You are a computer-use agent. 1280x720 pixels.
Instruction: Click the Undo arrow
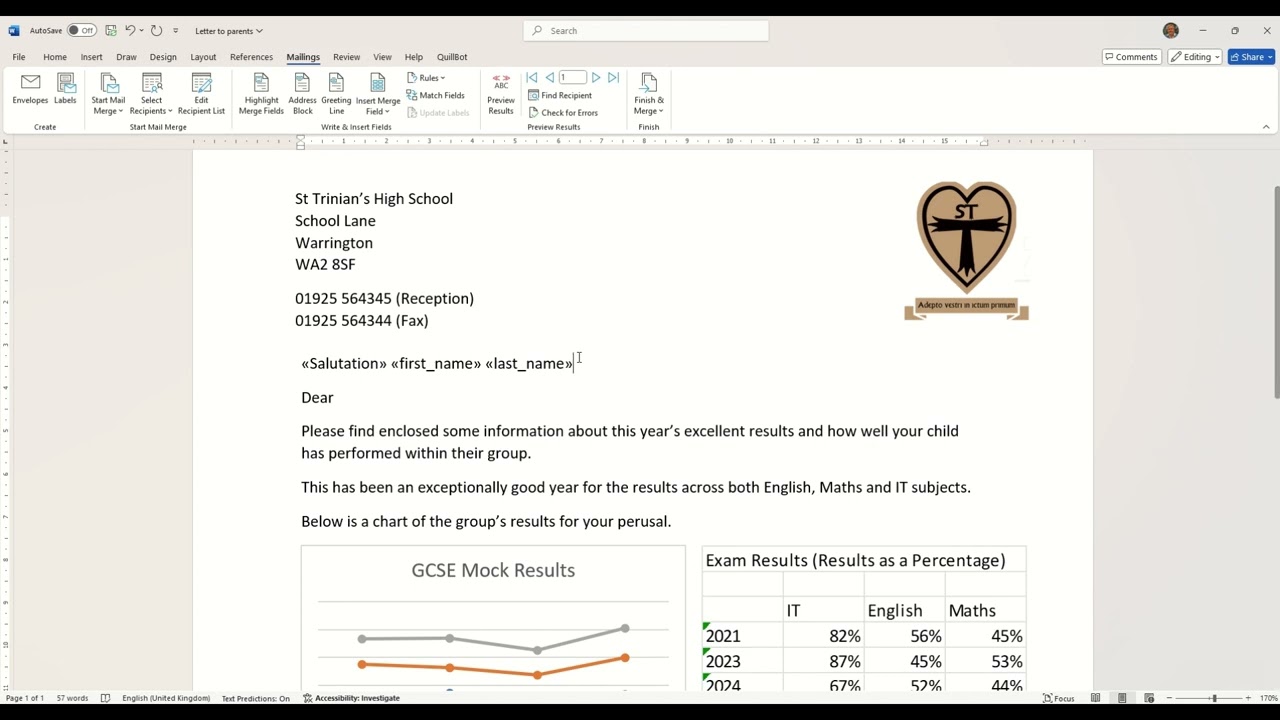[x=130, y=31]
